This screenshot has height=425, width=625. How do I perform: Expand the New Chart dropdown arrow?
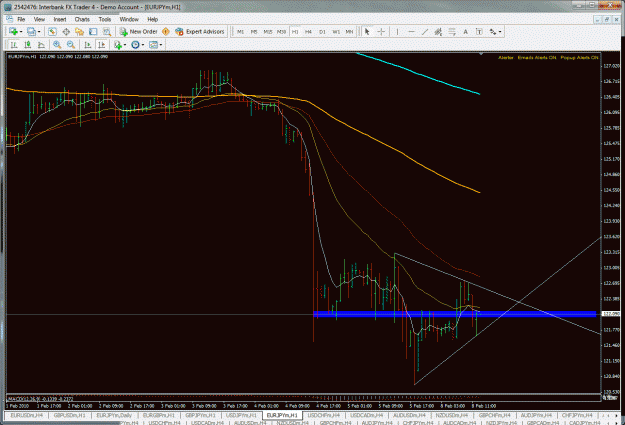(x=20, y=32)
